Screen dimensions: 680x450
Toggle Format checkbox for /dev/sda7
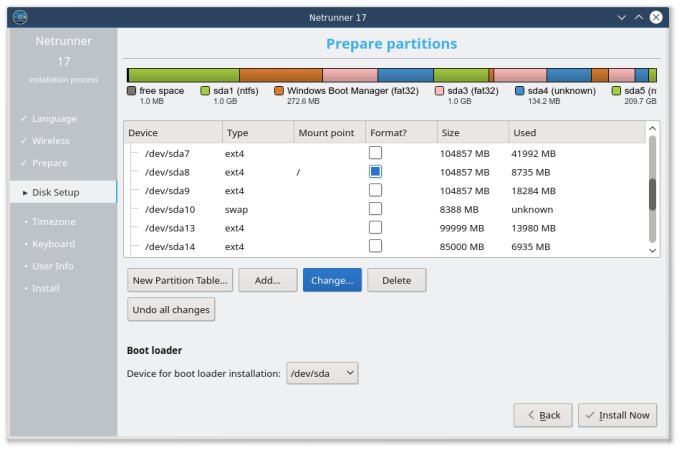[375, 153]
